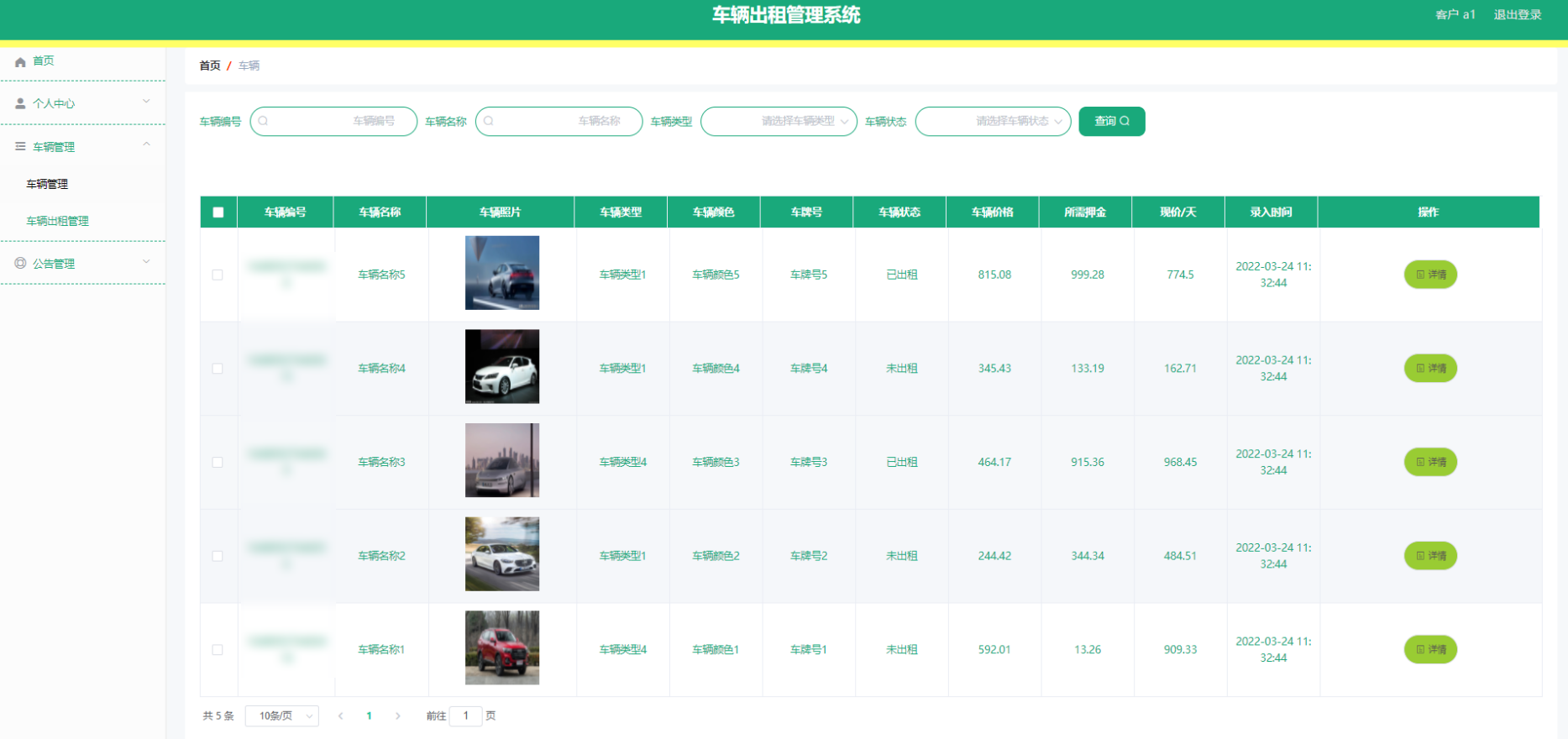The height and width of the screenshot is (739, 1568).
Task: Click the 999.28 deposit cell
Action: (1088, 275)
